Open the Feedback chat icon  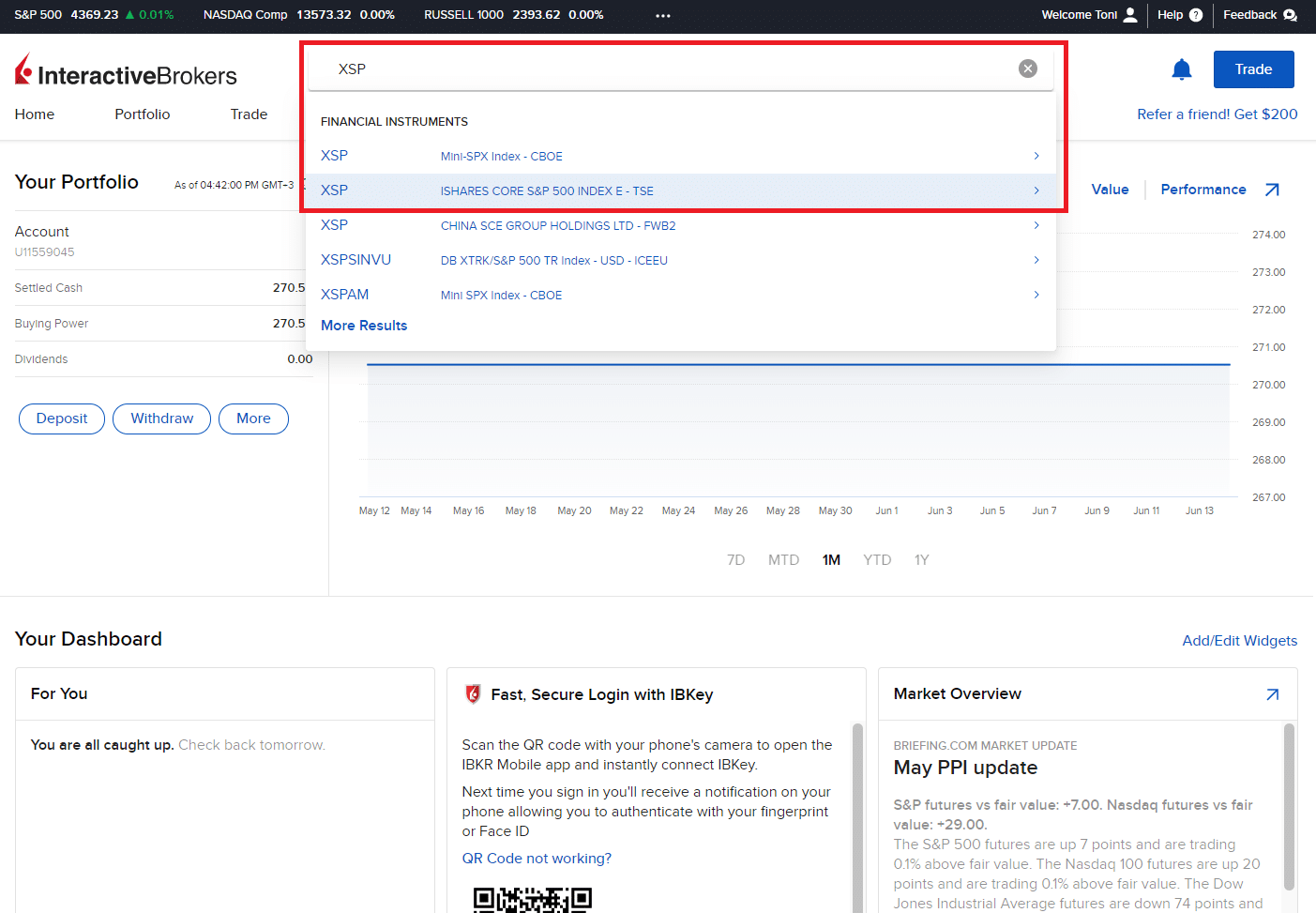click(x=1291, y=15)
